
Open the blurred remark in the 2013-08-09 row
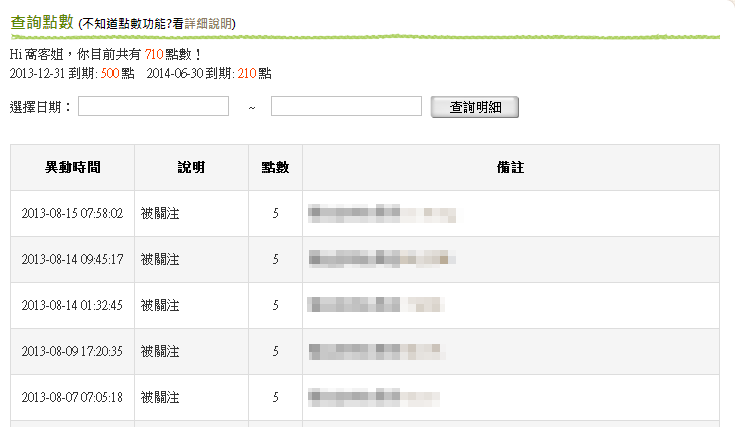pyautogui.click(x=382, y=352)
